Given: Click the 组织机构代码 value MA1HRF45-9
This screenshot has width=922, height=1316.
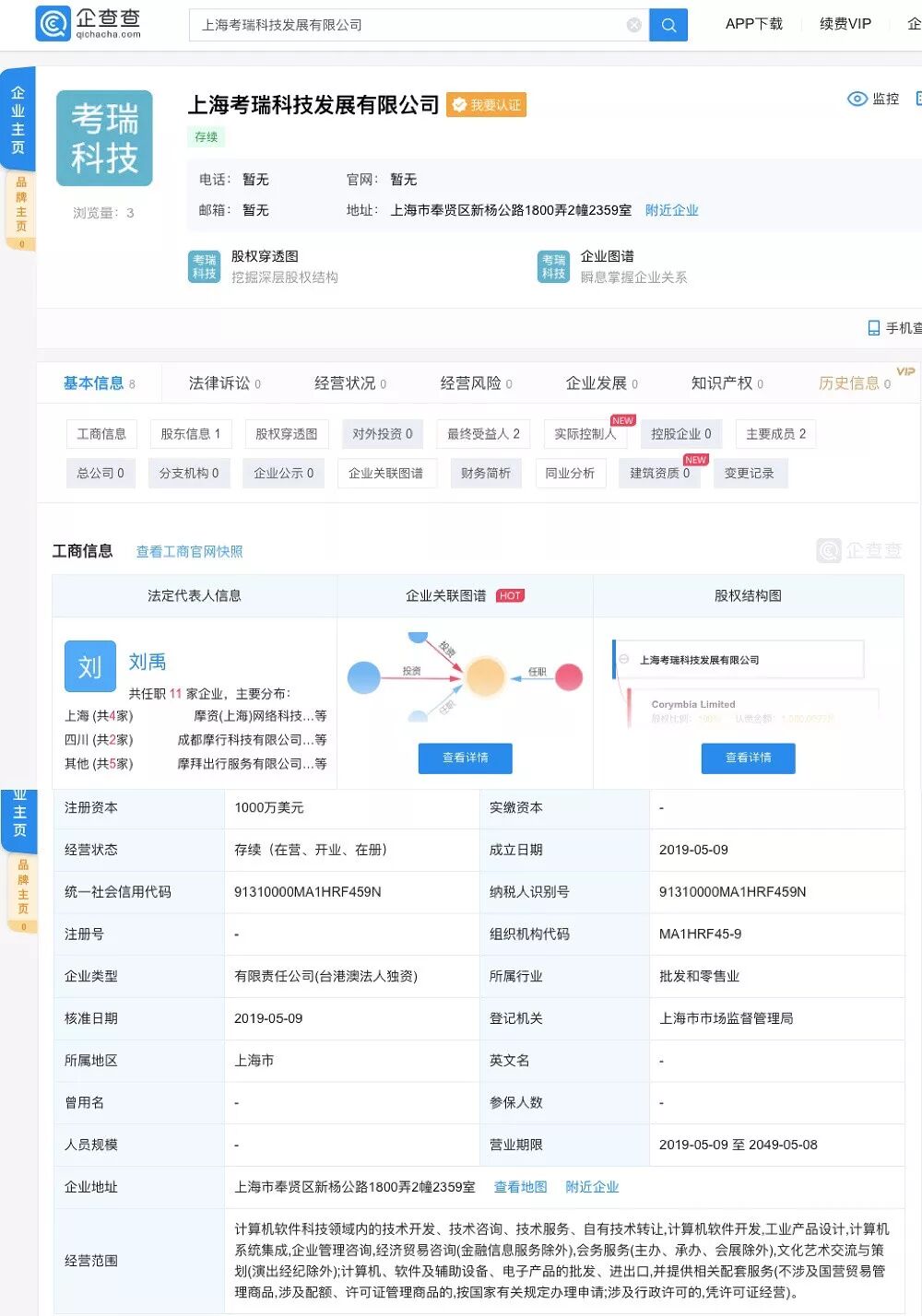Looking at the screenshot, I should (x=700, y=934).
